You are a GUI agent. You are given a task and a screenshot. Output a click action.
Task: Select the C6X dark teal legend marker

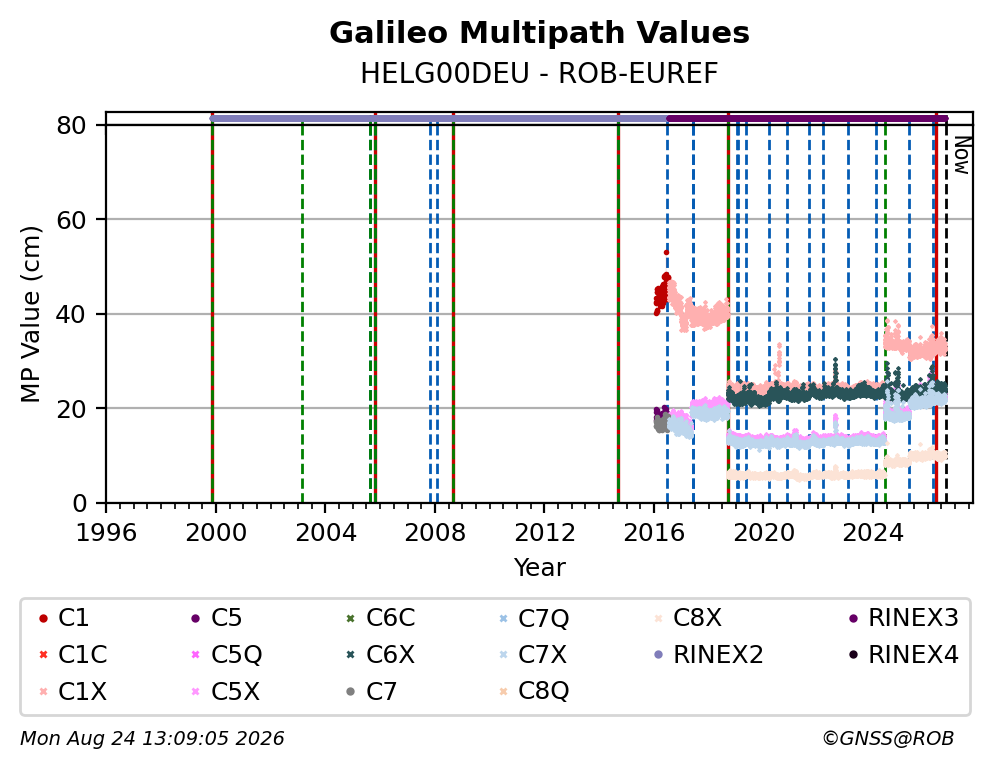[x=350, y=655]
